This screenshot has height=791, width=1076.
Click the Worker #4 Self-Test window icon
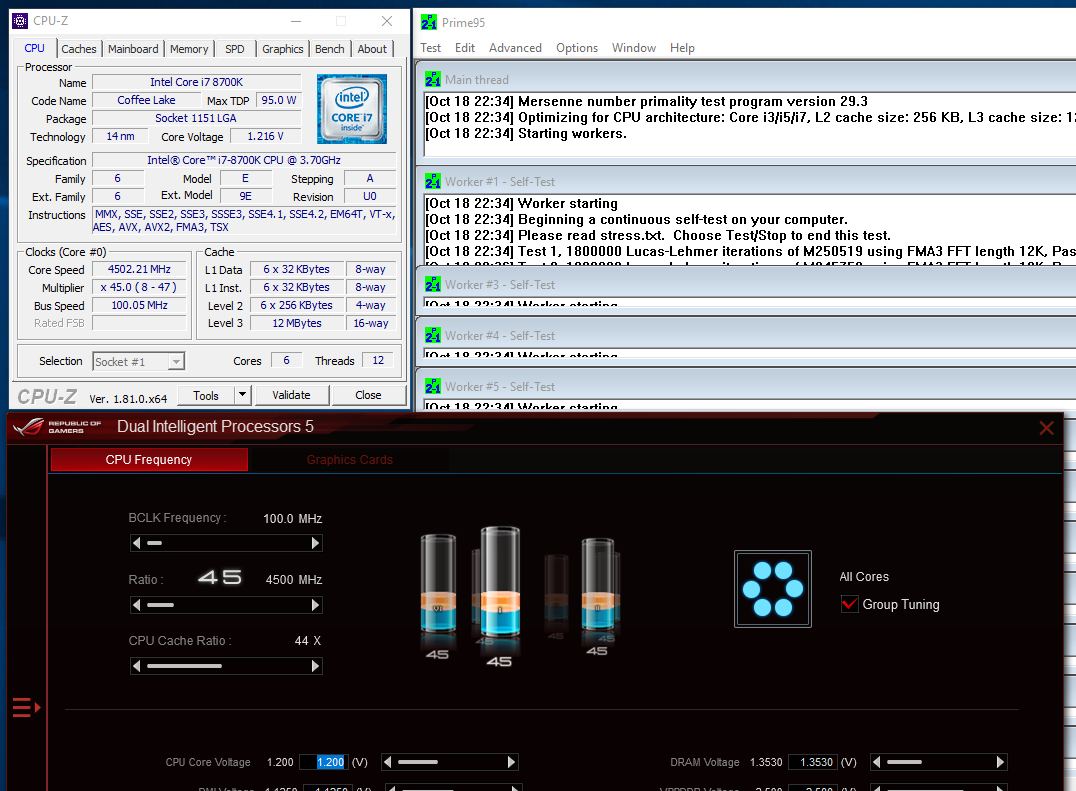[x=432, y=335]
